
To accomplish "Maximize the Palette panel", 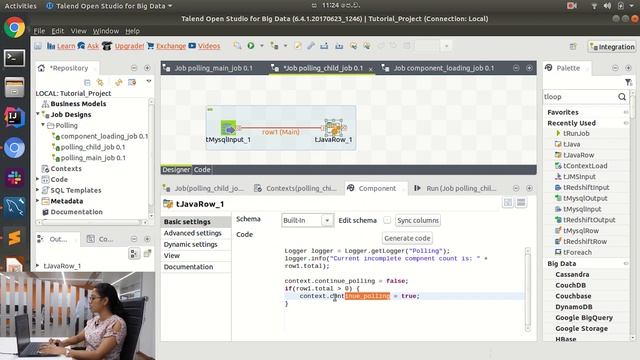I will tap(628, 68).
